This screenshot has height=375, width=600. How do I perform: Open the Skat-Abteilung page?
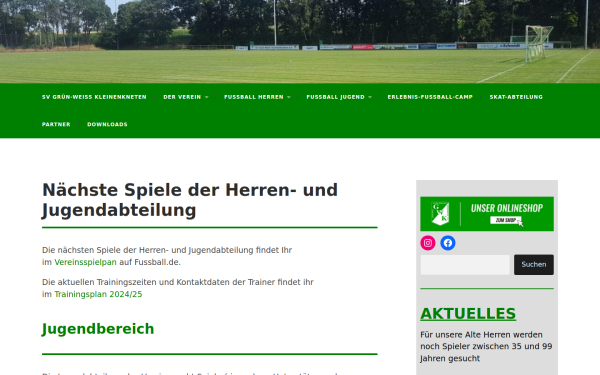pyautogui.click(x=516, y=97)
